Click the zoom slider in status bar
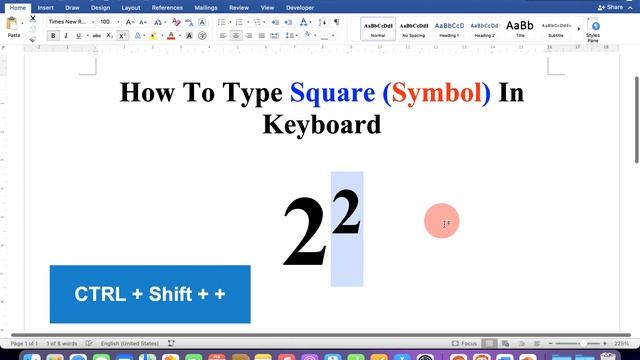This screenshot has height=360, width=640. pos(578,344)
